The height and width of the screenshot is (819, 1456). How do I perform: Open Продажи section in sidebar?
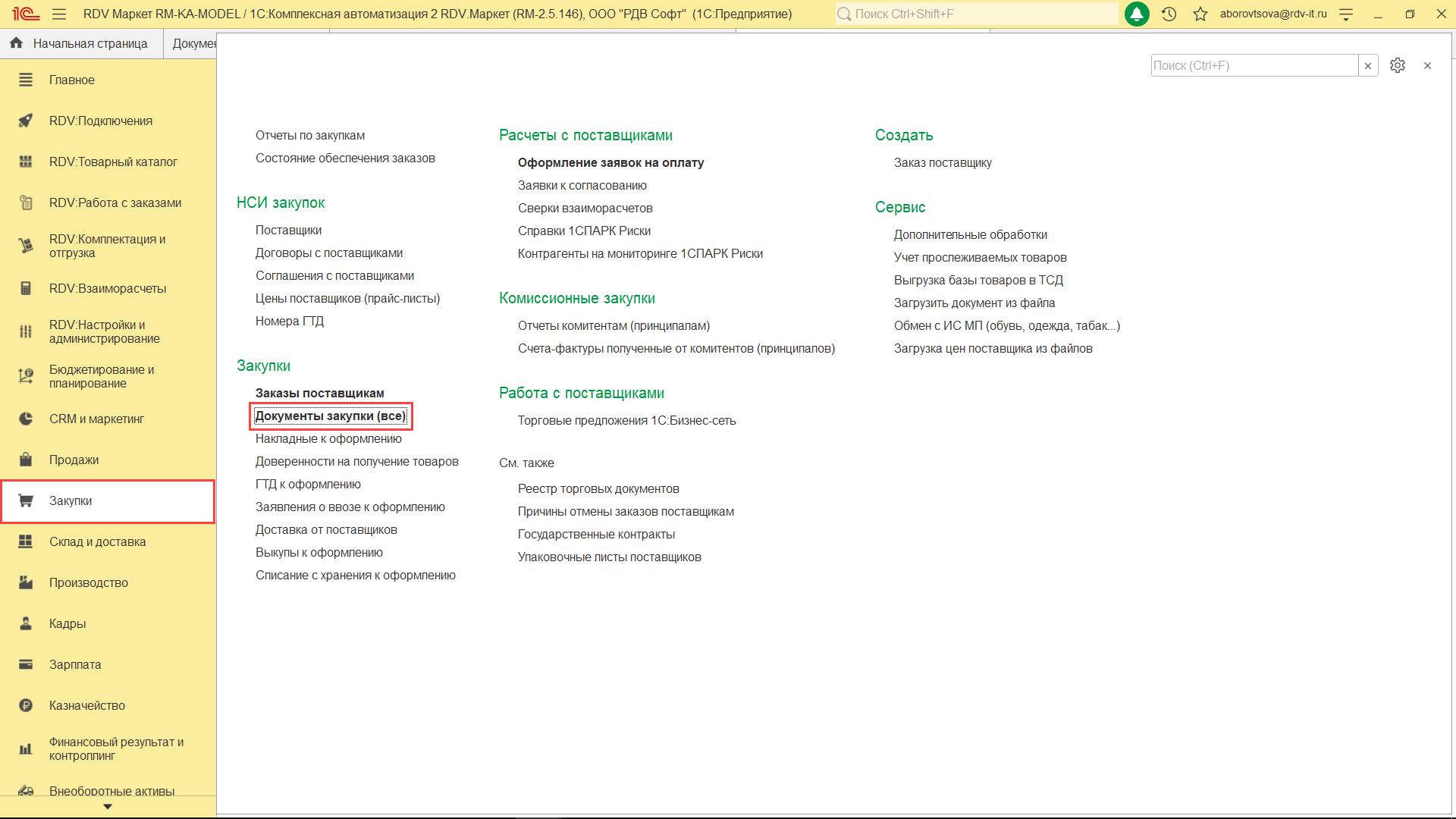pos(74,460)
